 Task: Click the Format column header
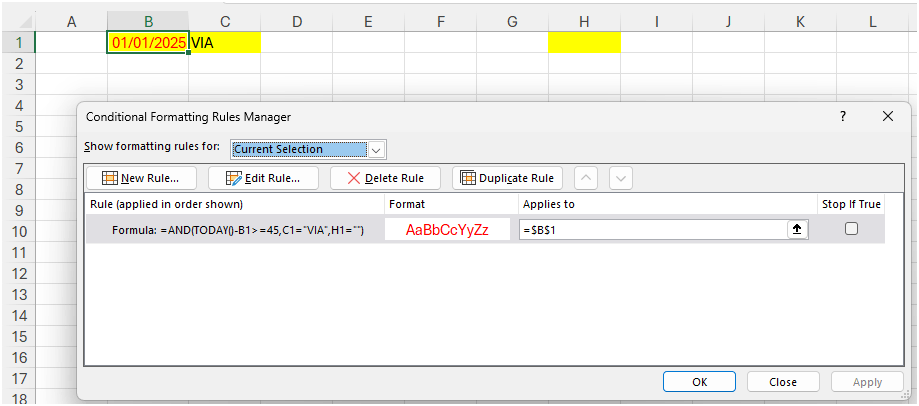451,204
